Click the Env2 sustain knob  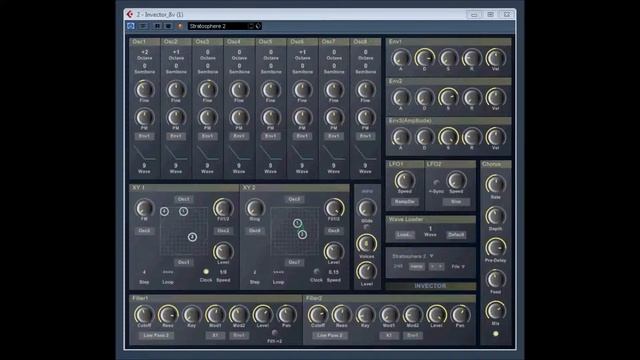(448, 98)
